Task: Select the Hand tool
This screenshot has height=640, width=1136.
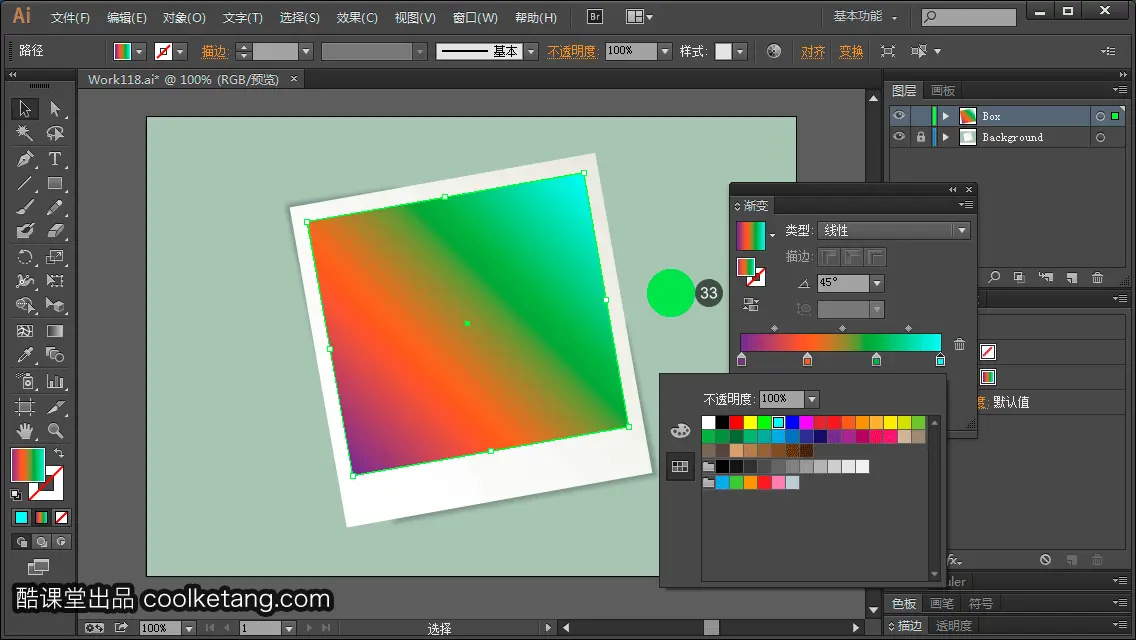Action: coord(25,431)
